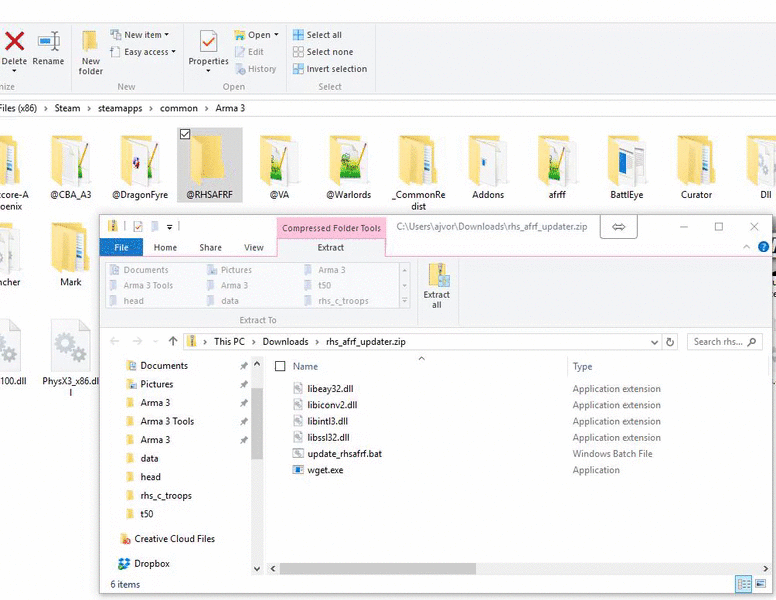Click Select none in ribbon

(323, 52)
